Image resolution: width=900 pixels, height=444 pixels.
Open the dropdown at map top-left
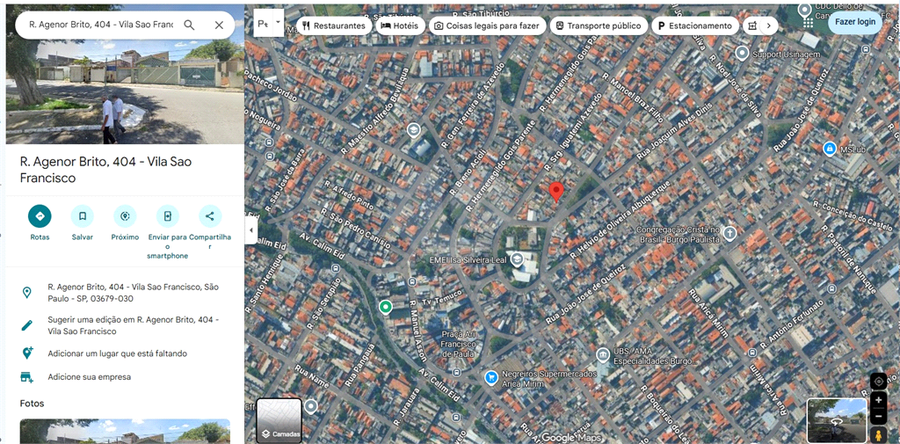[x=268, y=23]
